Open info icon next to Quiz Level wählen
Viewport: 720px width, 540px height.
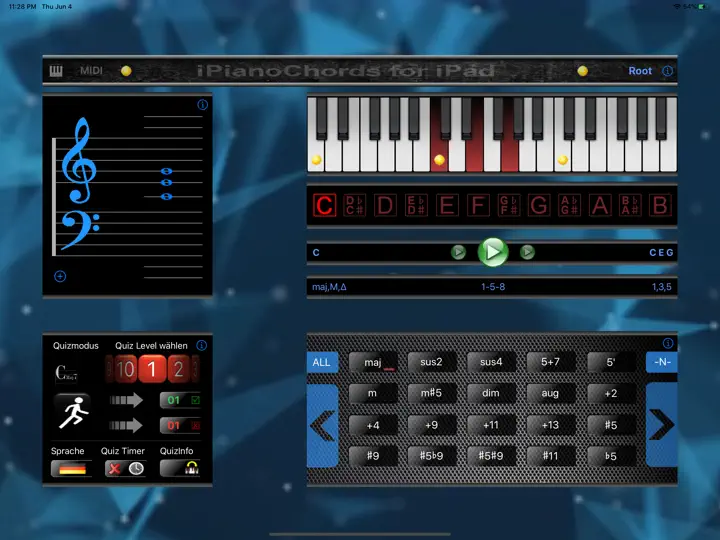pyautogui.click(x=202, y=345)
